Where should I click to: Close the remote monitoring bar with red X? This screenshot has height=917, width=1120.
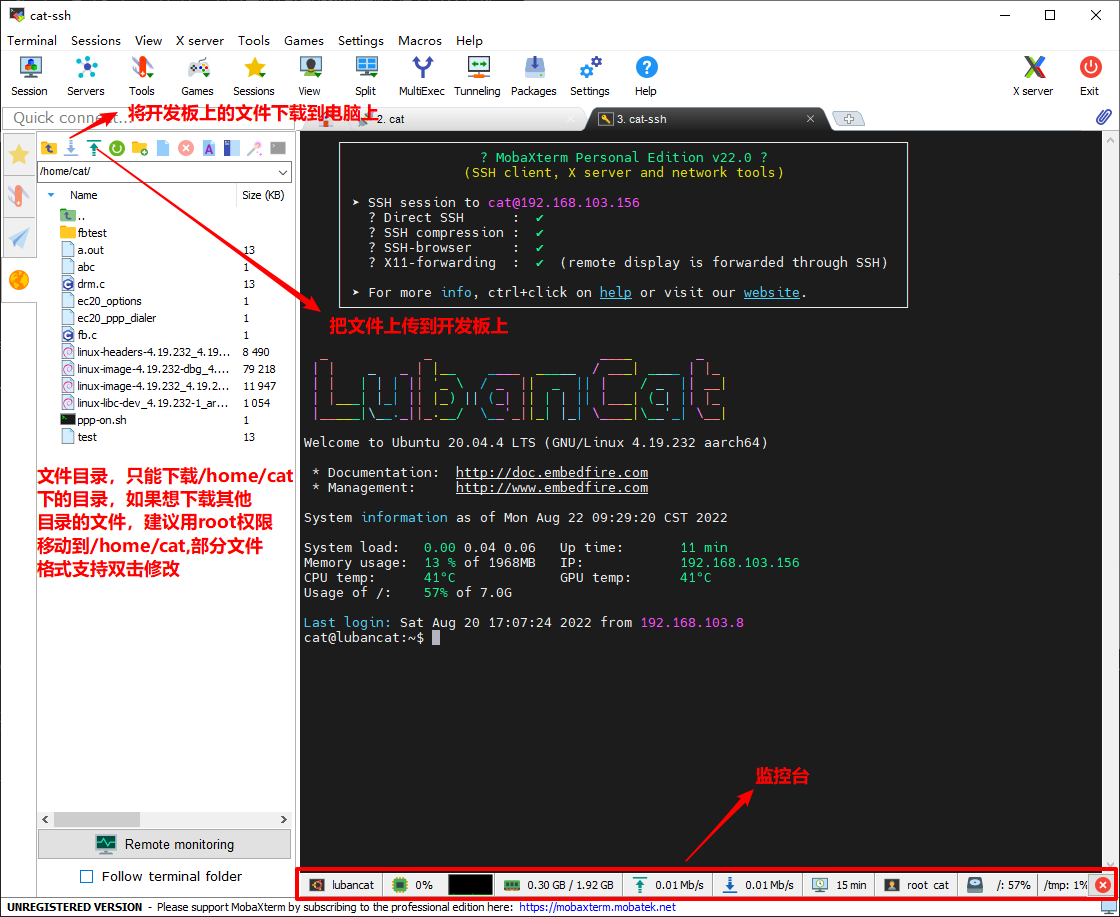click(x=1102, y=885)
